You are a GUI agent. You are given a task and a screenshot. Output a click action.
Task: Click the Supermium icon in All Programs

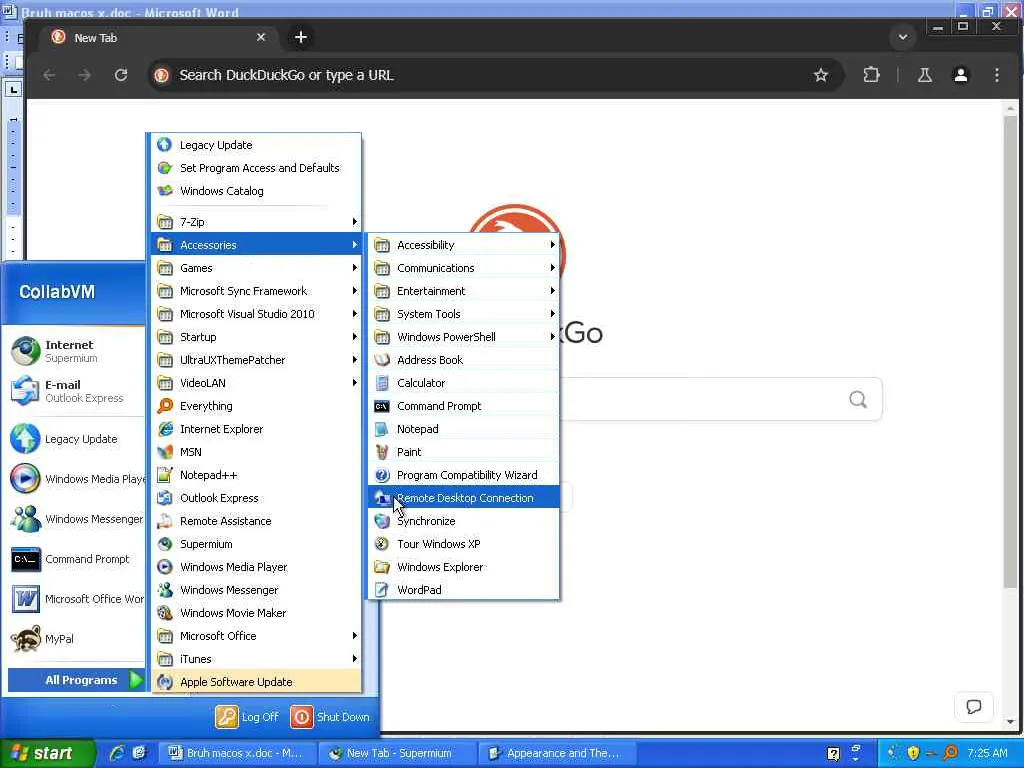pyautogui.click(x=165, y=544)
